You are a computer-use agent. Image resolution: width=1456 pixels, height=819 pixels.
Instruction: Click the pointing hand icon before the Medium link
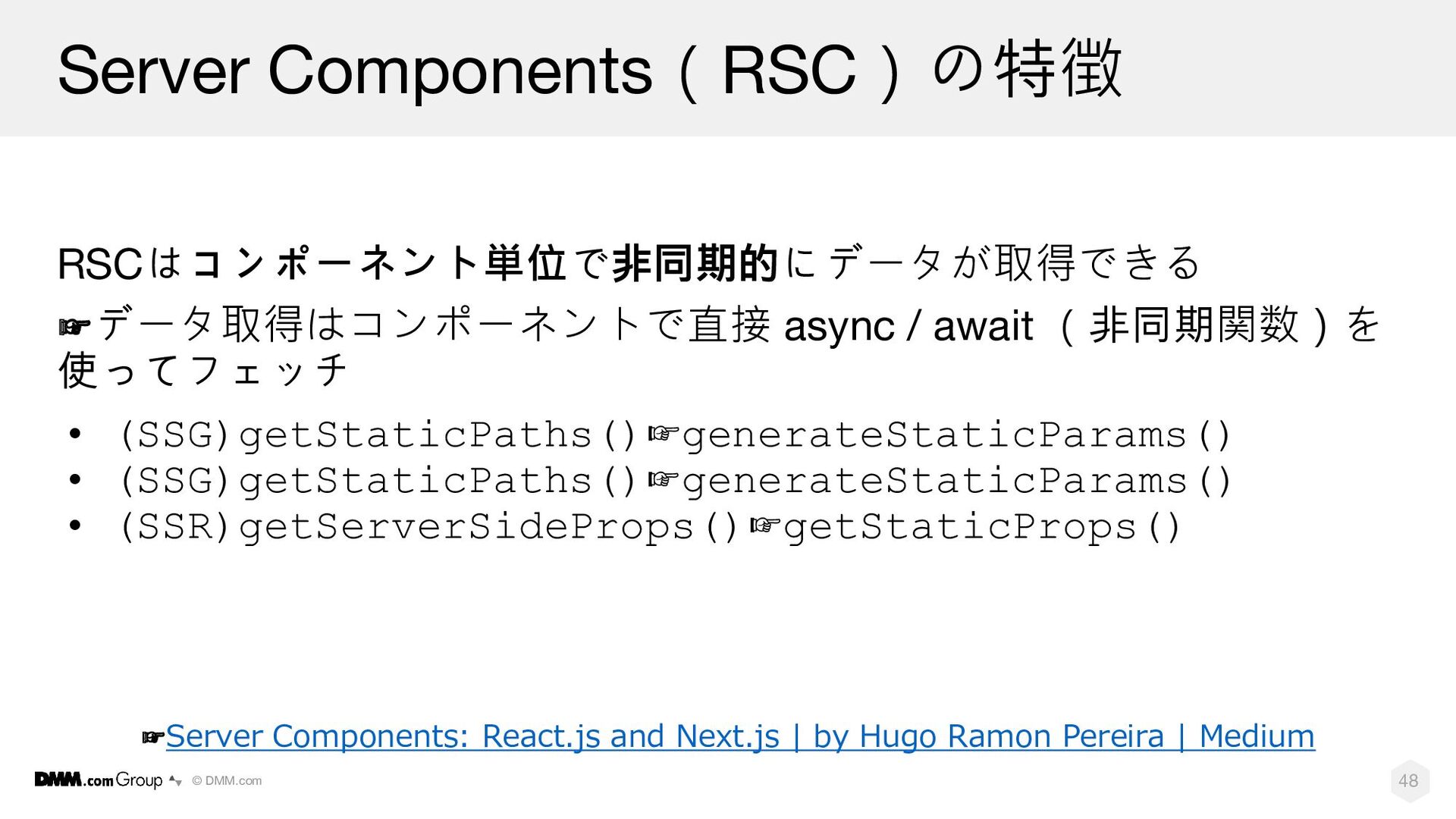(x=154, y=737)
